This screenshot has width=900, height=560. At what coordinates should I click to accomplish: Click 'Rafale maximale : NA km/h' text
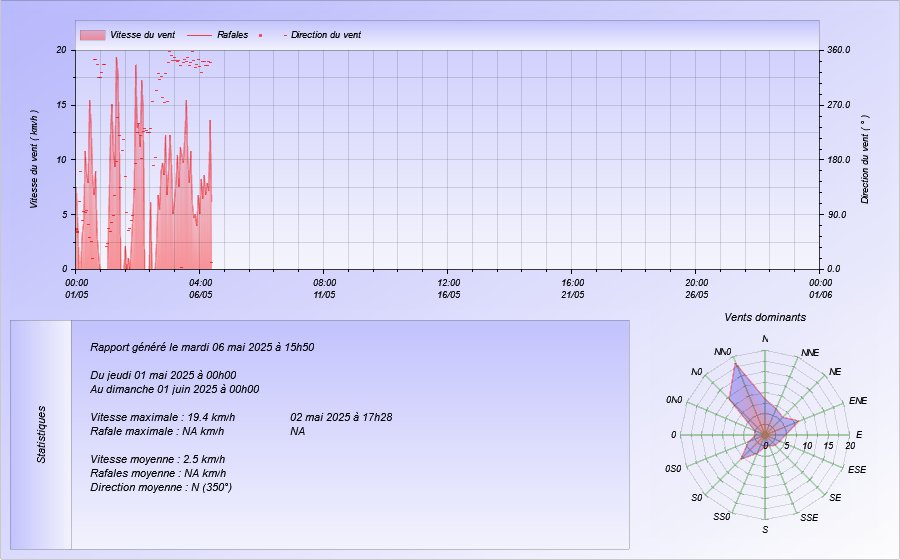(x=157, y=431)
